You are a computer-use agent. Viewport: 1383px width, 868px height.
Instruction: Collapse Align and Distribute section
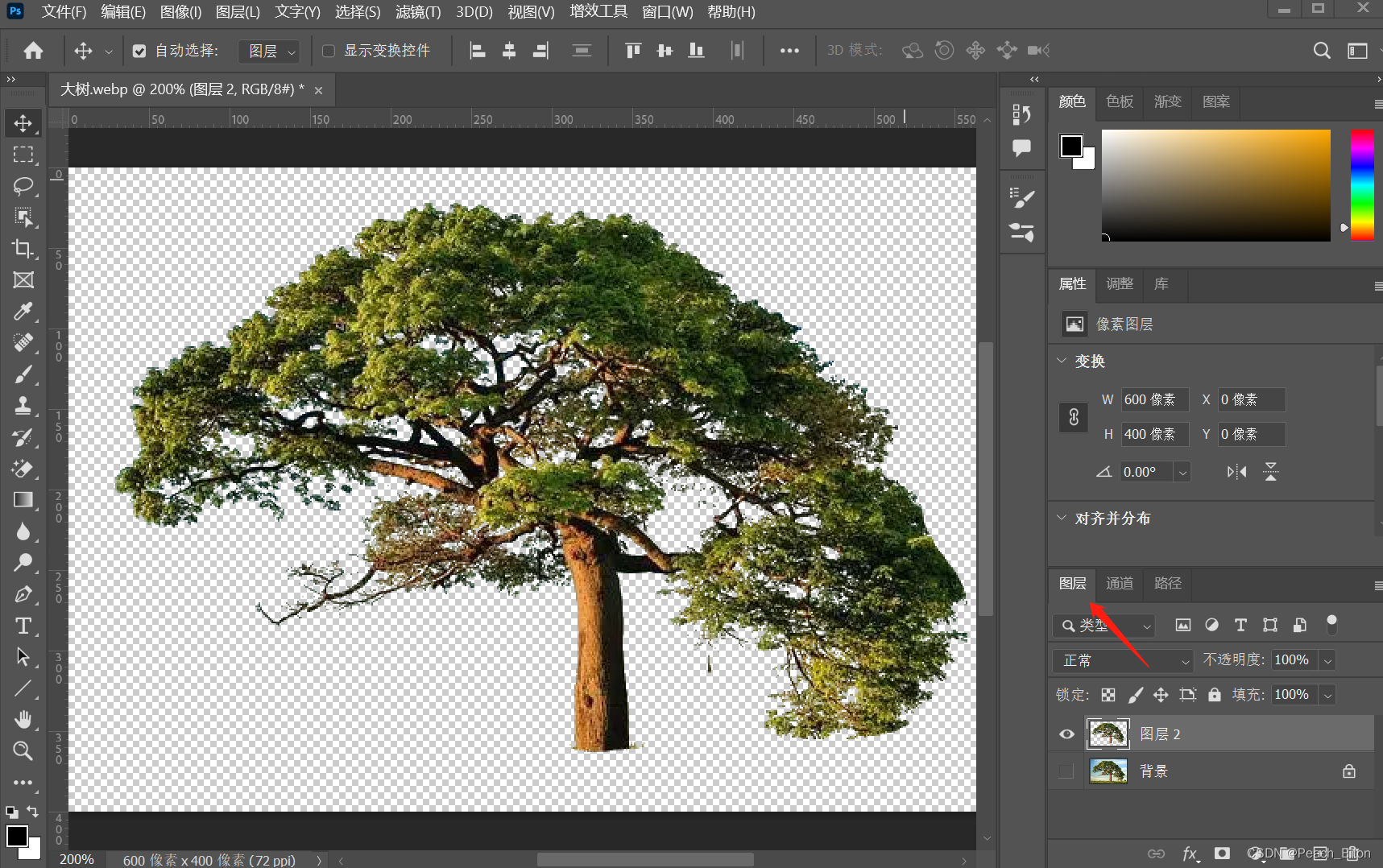click(x=1062, y=518)
